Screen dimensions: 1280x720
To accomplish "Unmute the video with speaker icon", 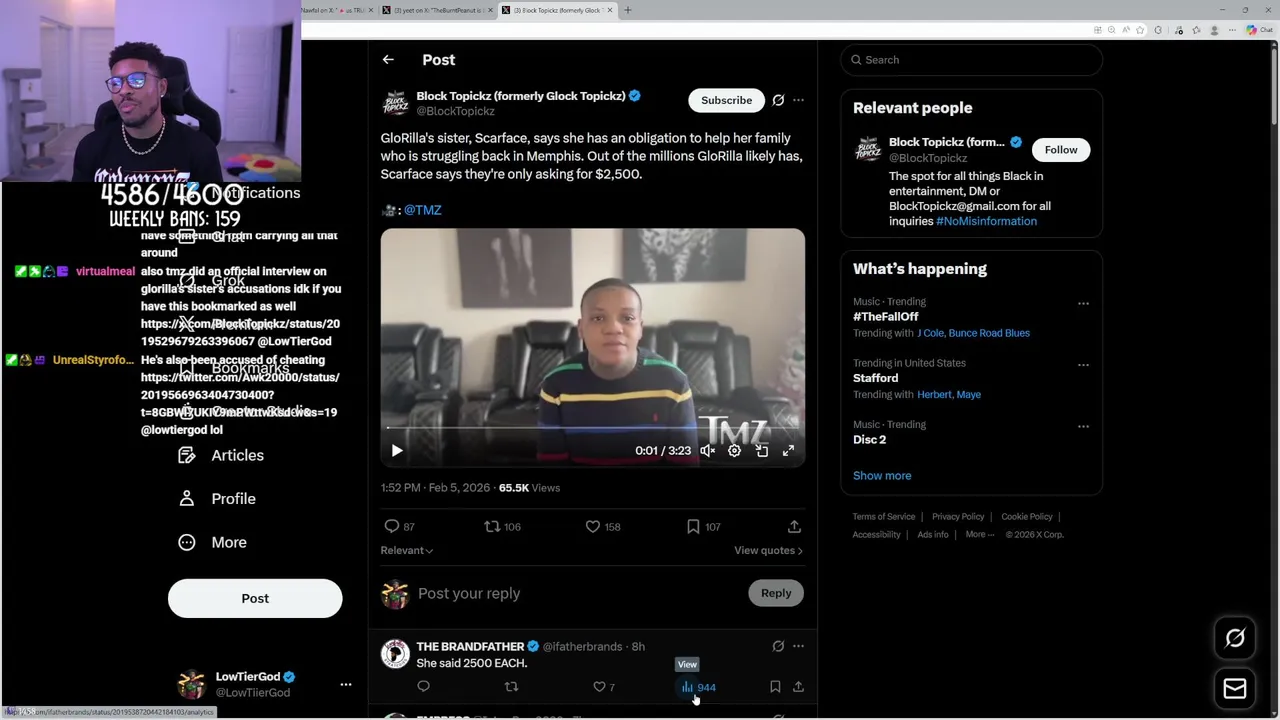I will pyautogui.click(x=707, y=451).
